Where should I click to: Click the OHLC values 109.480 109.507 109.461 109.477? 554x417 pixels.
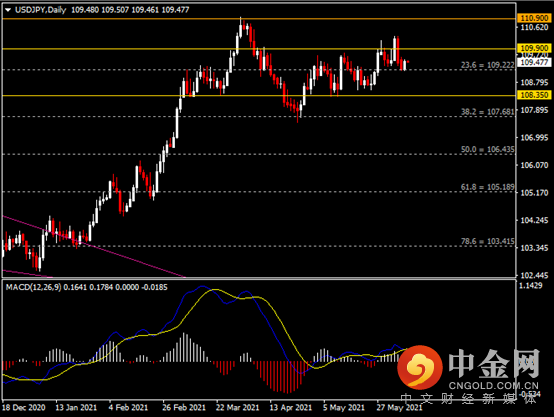click(130, 10)
